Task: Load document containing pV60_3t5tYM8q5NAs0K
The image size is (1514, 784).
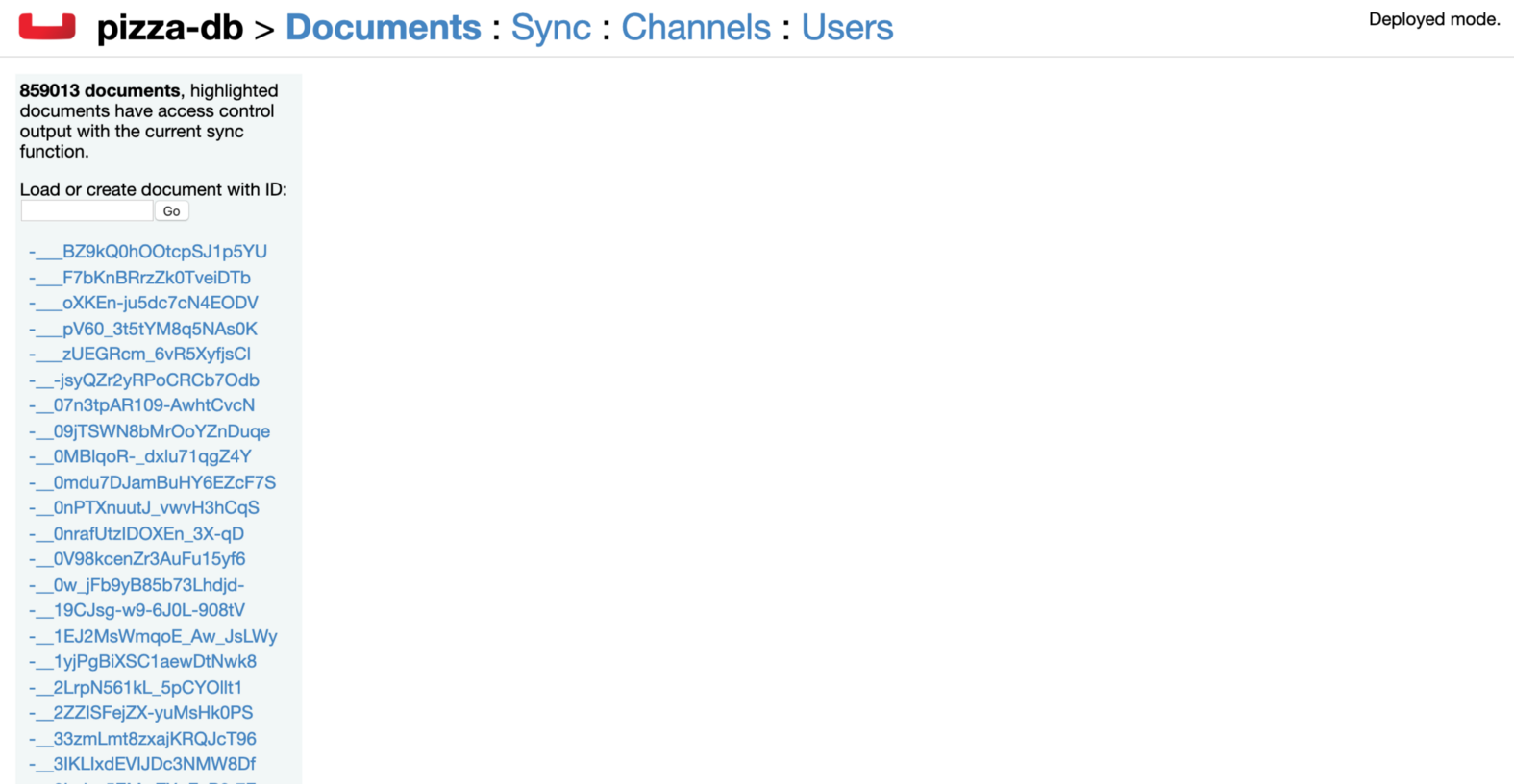Action: click(143, 329)
